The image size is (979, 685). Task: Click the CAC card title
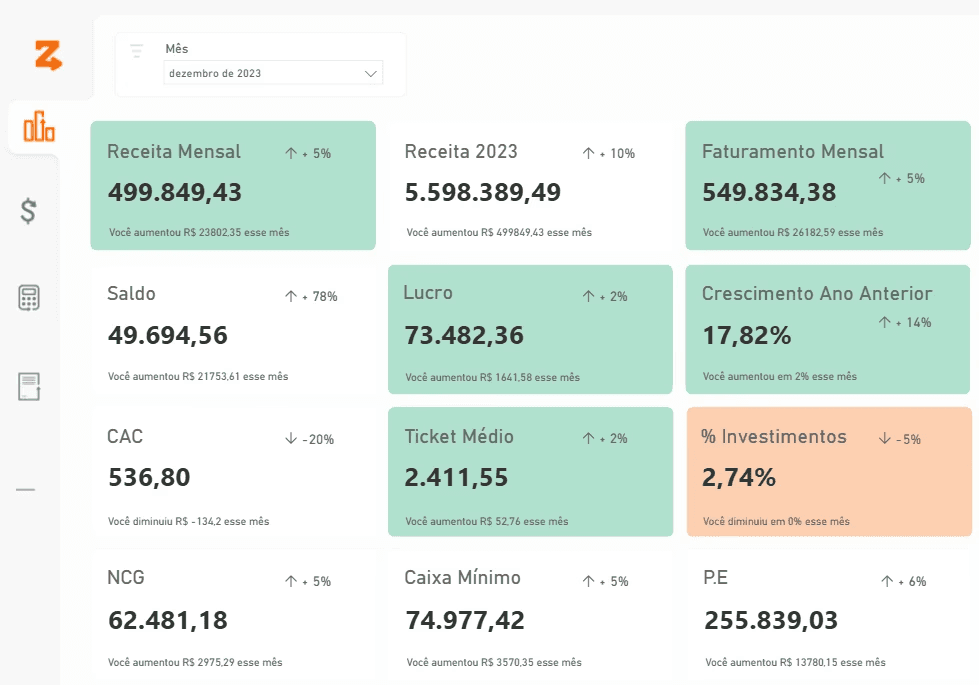(125, 436)
